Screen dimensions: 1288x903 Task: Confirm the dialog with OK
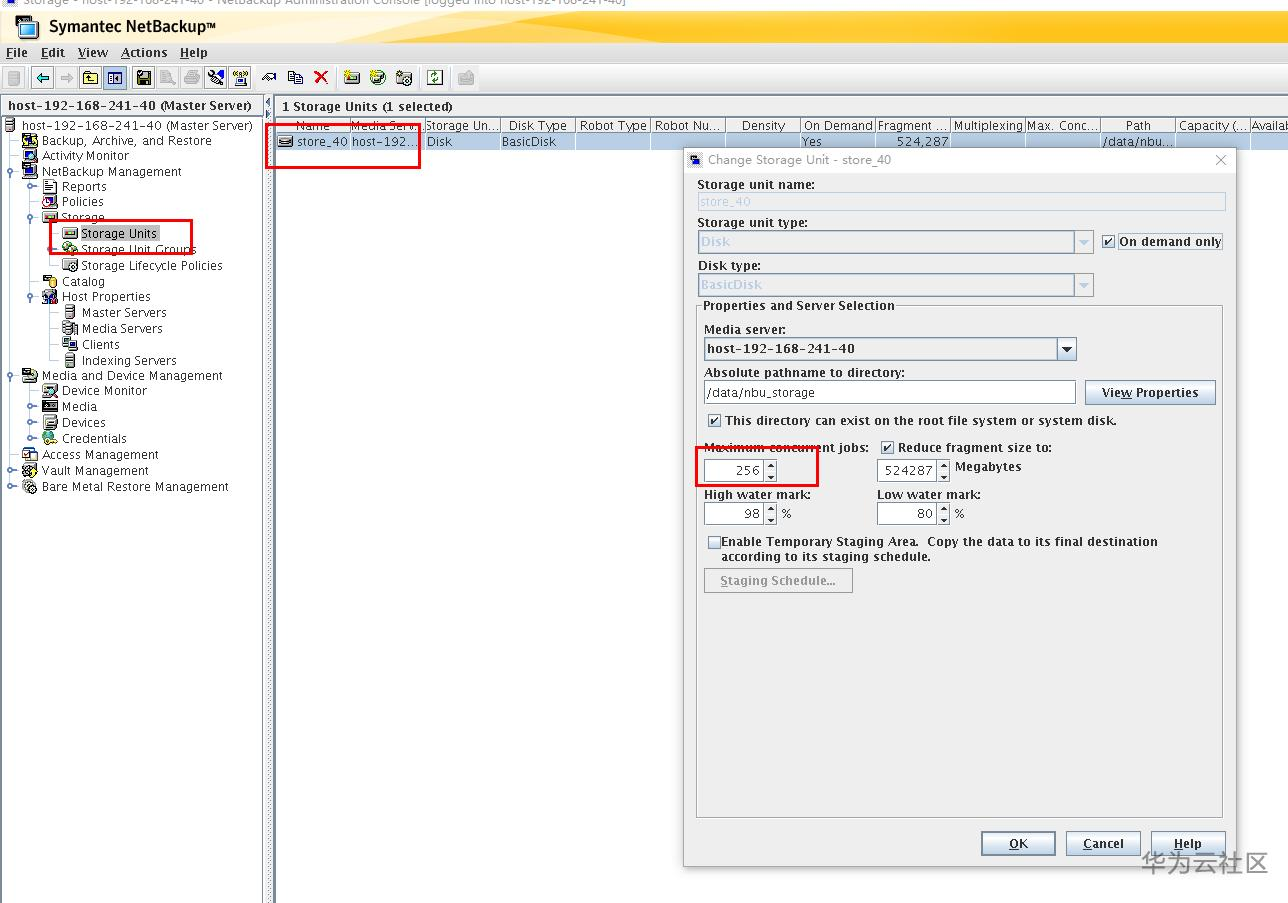point(1018,844)
